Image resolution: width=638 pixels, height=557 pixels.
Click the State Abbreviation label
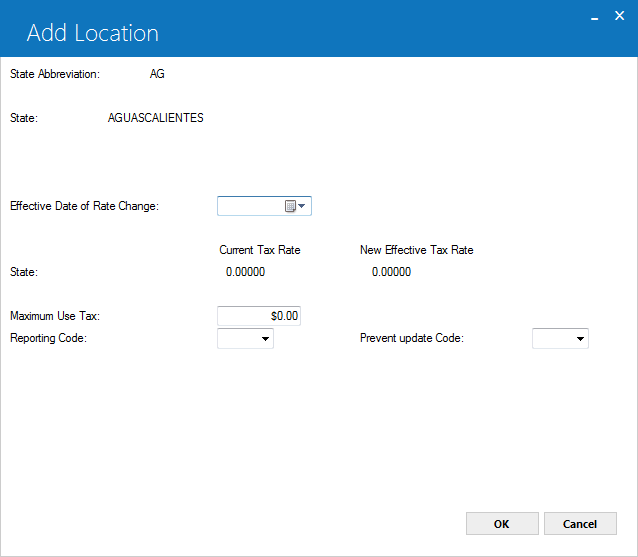coord(55,74)
